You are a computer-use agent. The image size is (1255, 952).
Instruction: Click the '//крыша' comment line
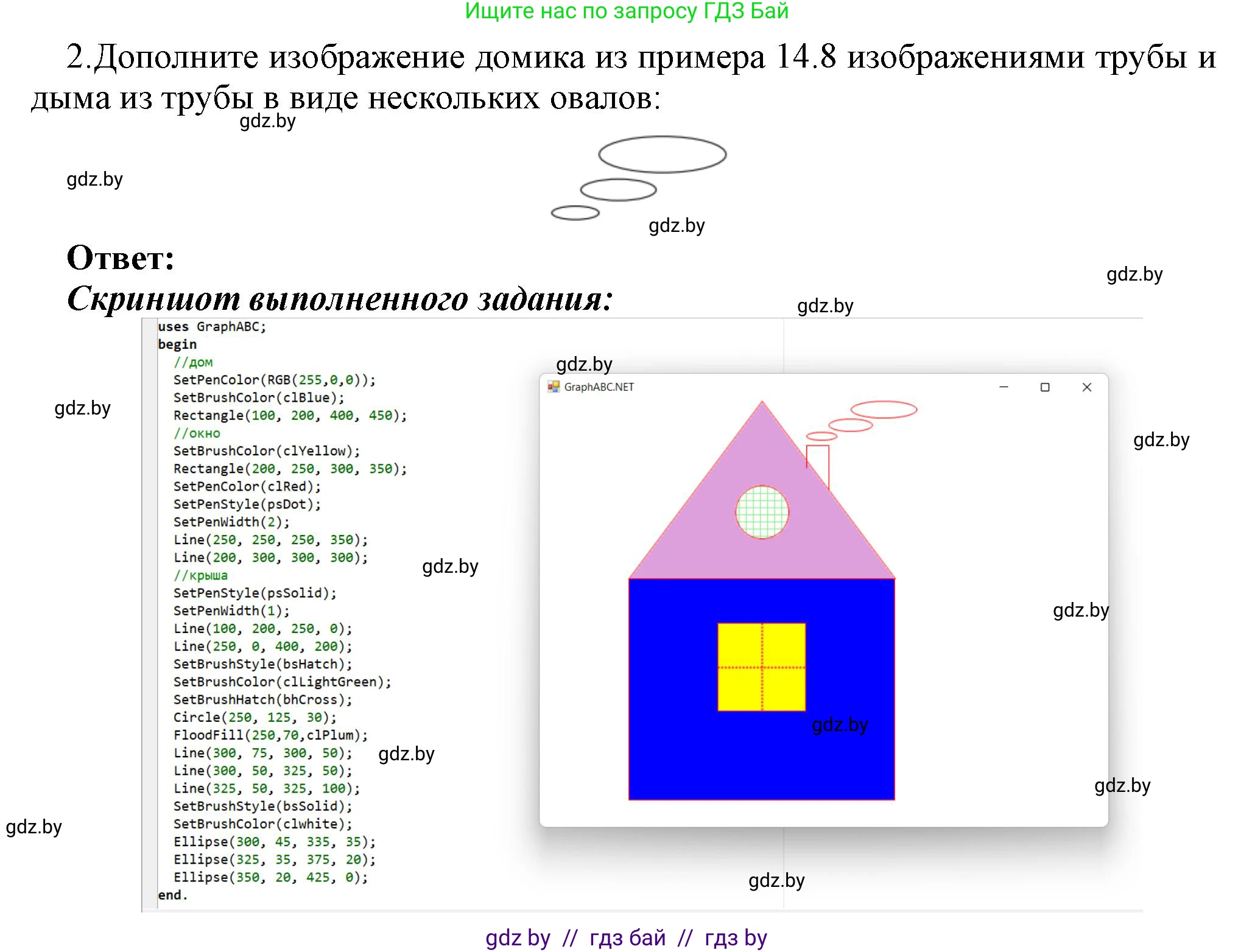(200, 575)
